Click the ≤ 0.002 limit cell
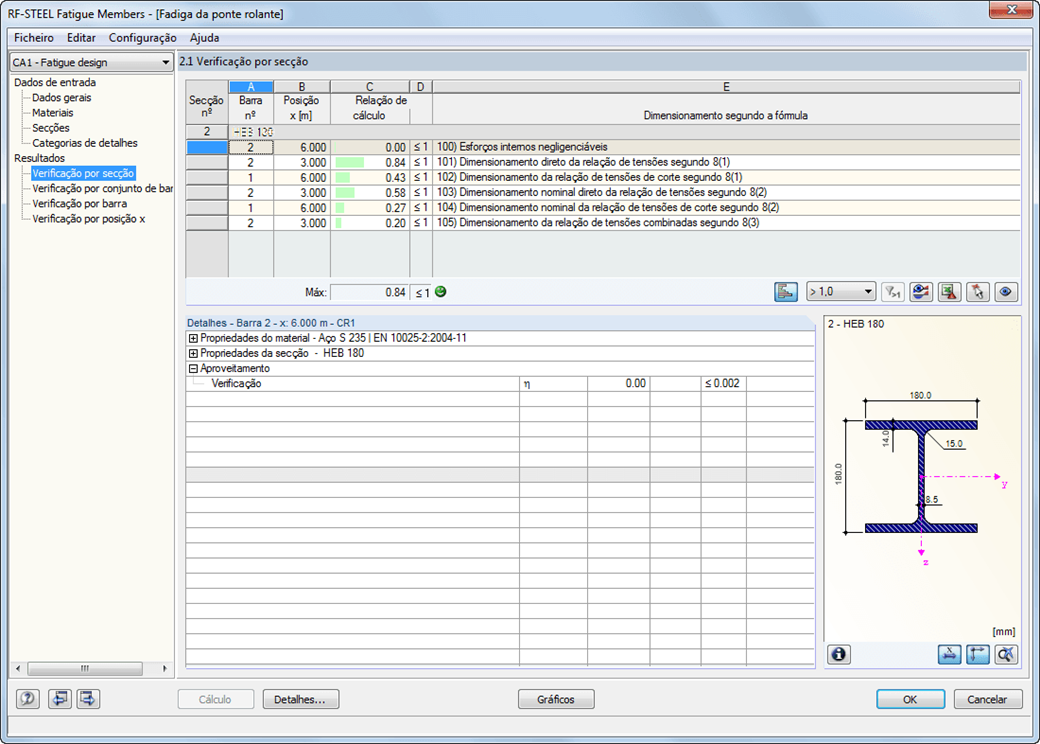 click(x=724, y=383)
